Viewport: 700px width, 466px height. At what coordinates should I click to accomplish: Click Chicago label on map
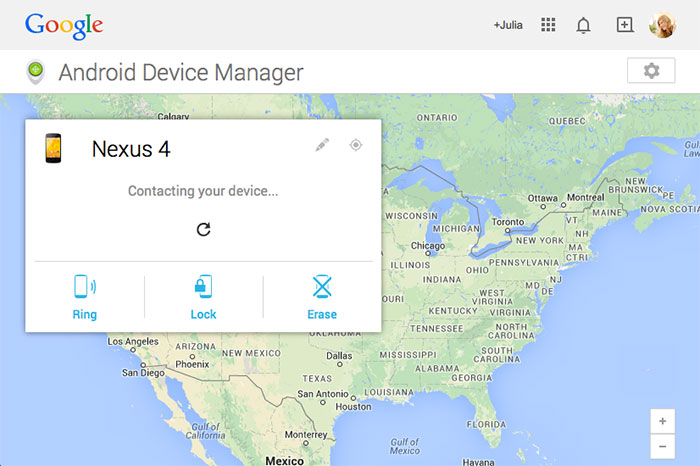click(428, 246)
